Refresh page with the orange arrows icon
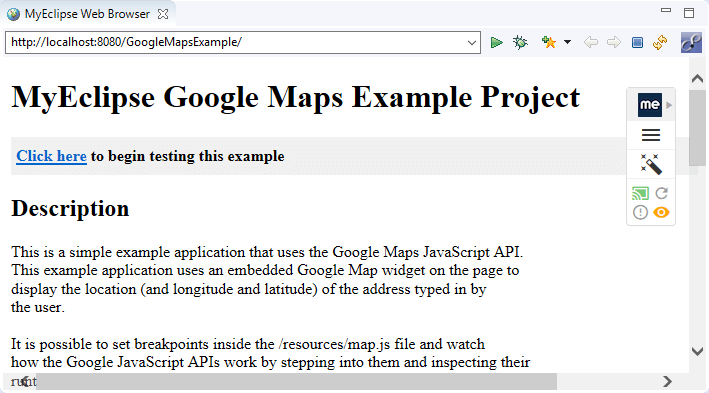This screenshot has width=709, height=393. [x=660, y=43]
